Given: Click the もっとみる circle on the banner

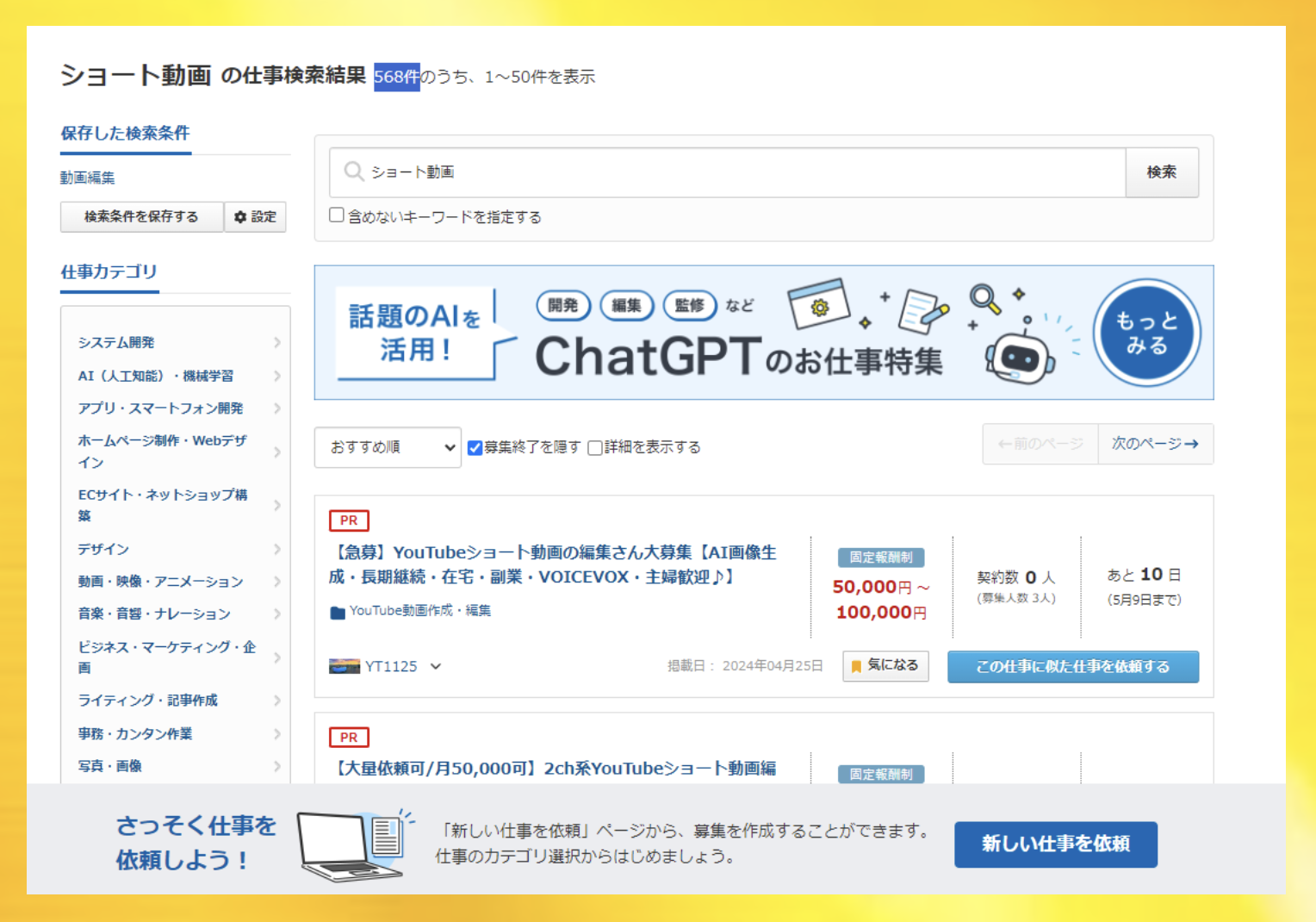Looking at the screenshot, I should (1146, 333).
